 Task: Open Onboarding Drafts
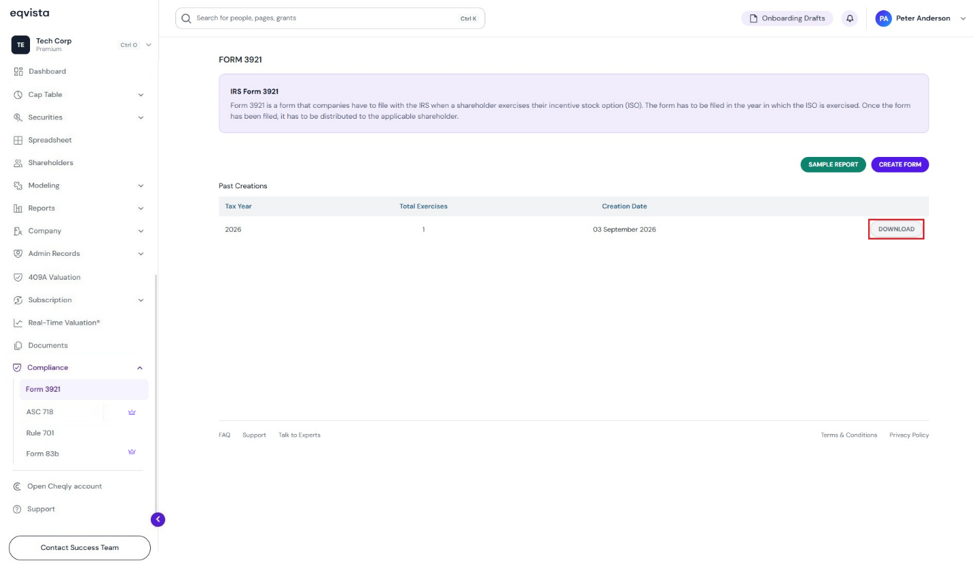coord(787,19)
